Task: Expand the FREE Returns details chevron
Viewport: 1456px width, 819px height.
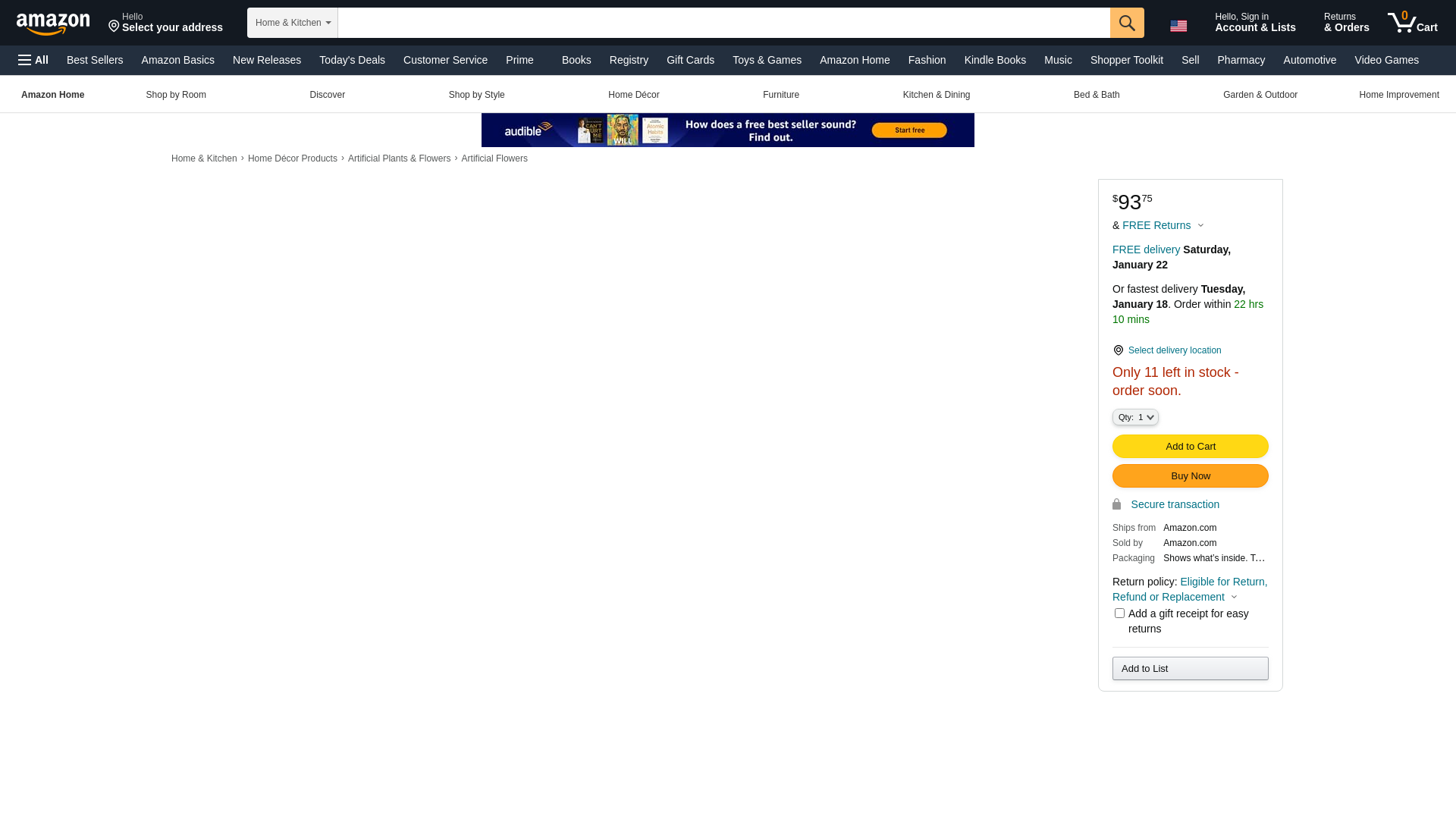Action: pyautogui.click(x=1200, y=225)
